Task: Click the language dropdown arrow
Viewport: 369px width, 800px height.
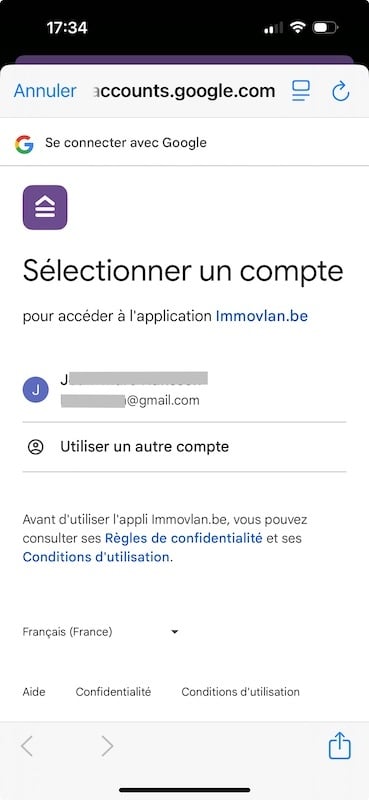Action: point(175,632)
